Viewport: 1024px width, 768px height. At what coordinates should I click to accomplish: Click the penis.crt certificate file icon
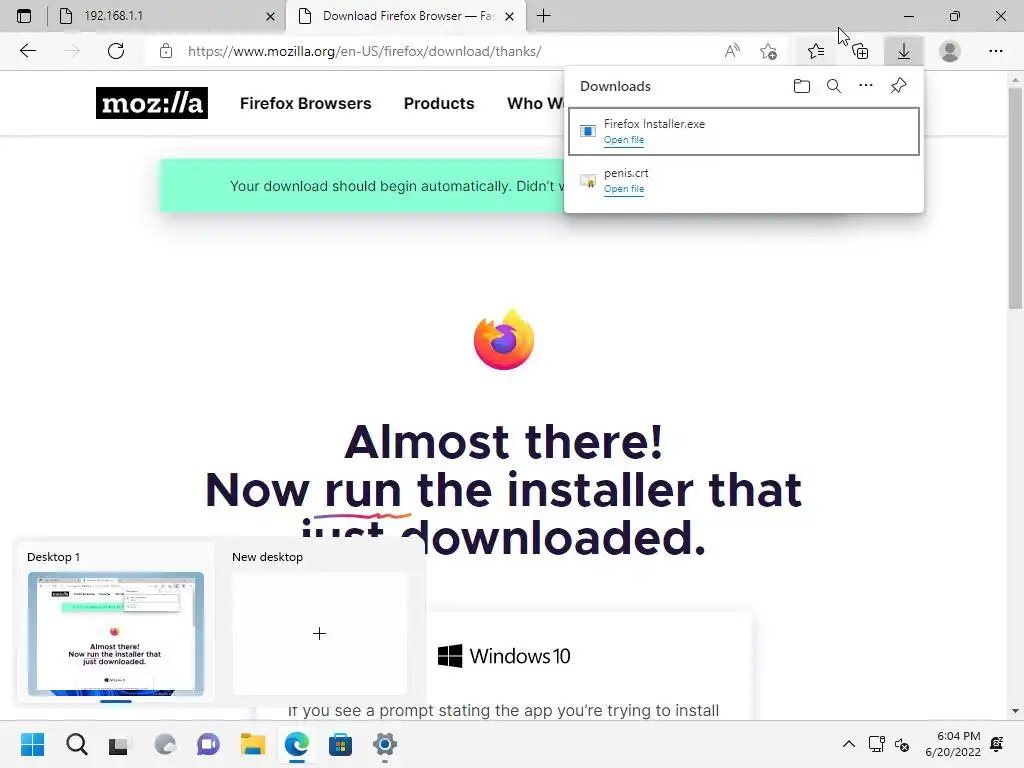point(588,180)
